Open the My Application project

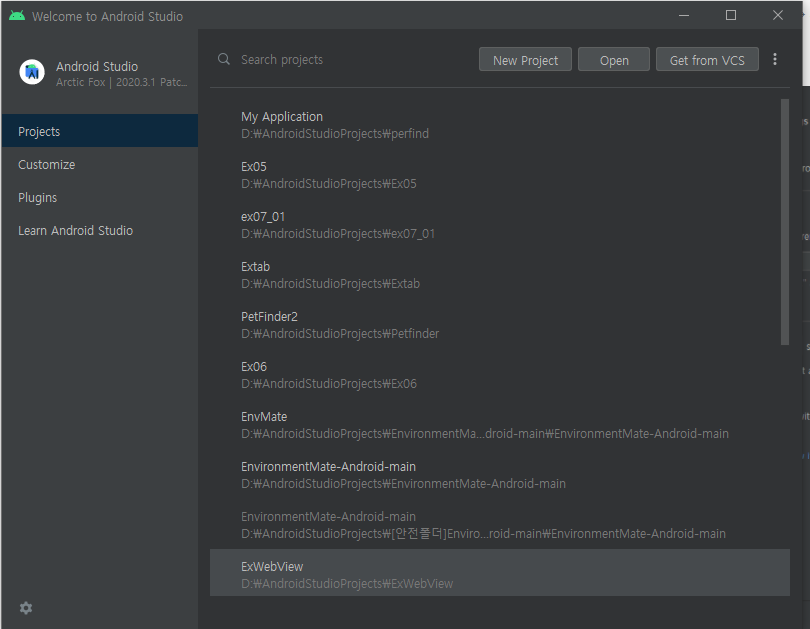500,124
